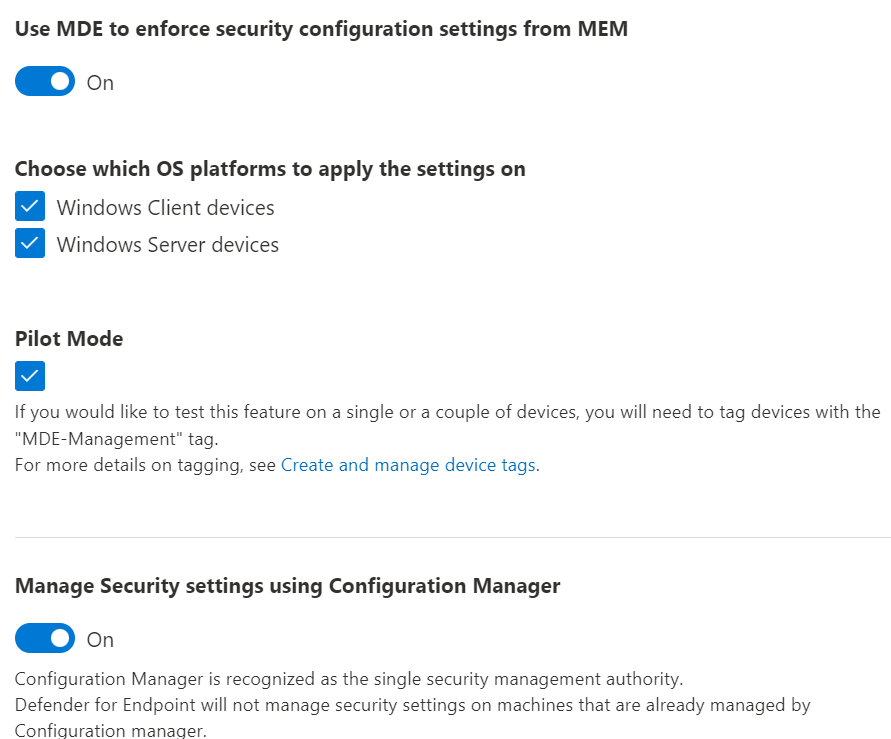Toggle the MDE security configuration switch to Off
891x739 pixels.
pyautogui.click(x=44, y=81)
